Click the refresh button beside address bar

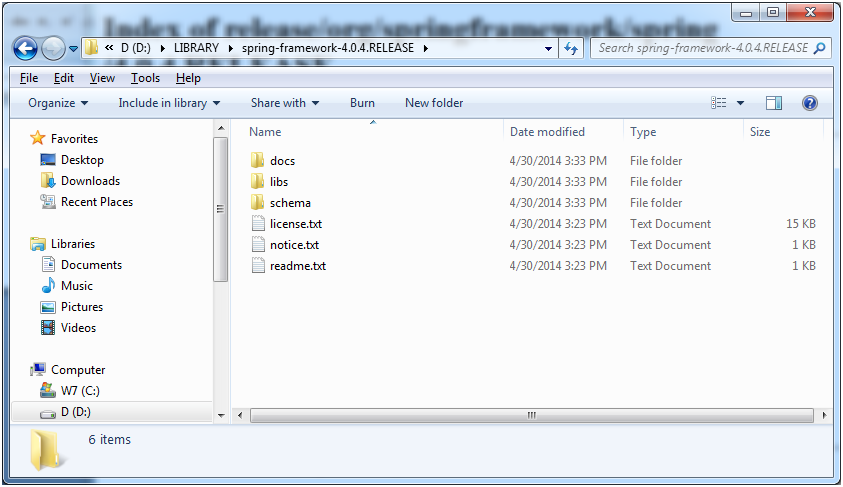coord(570,48)
